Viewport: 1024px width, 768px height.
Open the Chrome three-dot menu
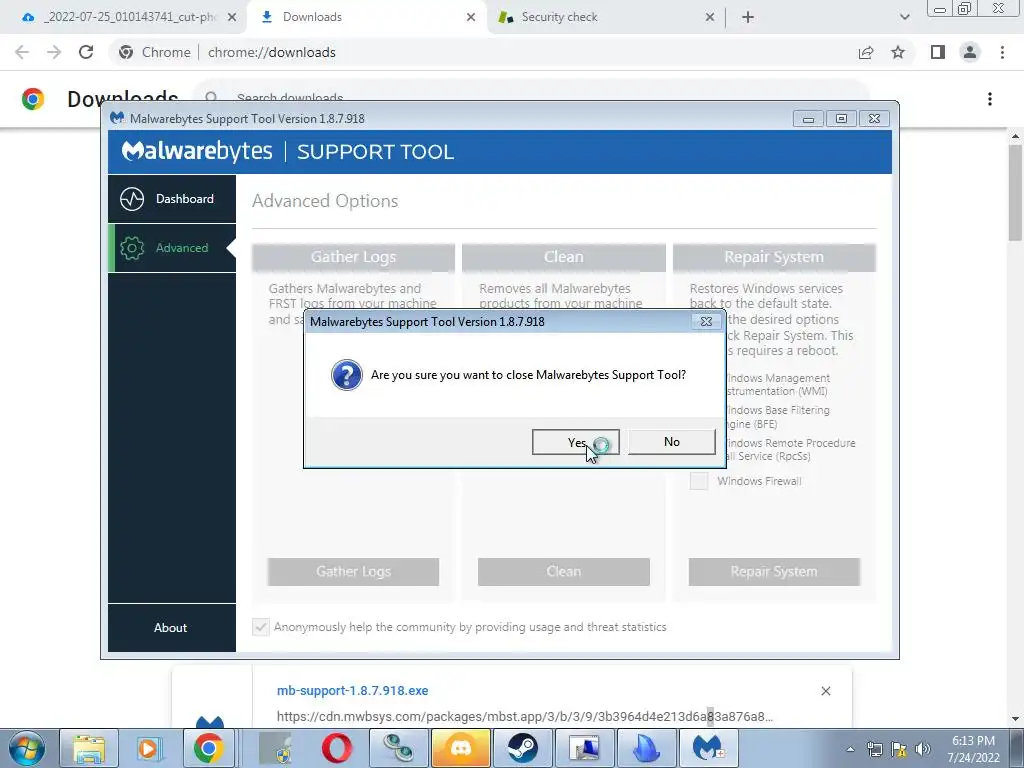pyautogui.click(x=1002, y=52)
